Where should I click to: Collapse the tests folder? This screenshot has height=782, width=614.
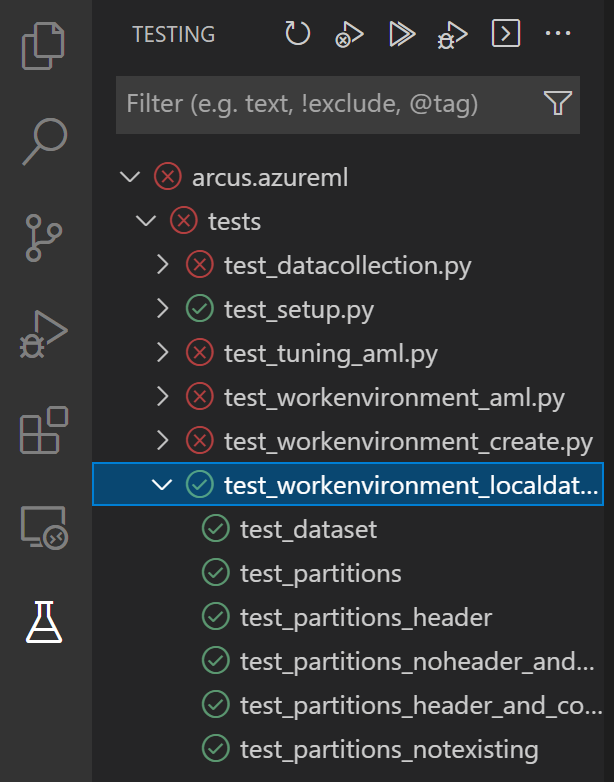coord(146,222)
